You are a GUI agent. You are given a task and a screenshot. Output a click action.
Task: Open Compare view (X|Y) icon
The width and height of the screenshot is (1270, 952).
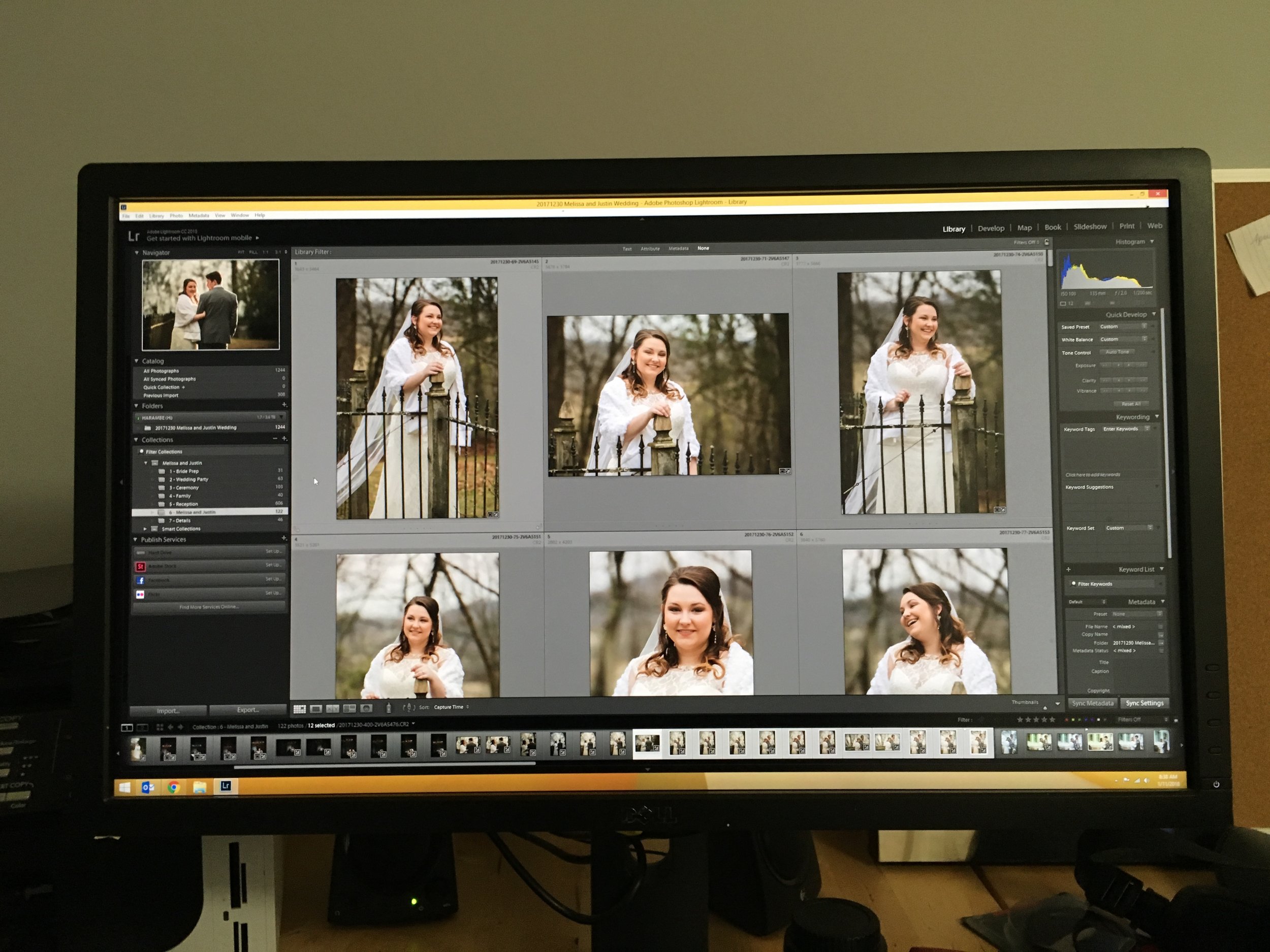point(332,709)
